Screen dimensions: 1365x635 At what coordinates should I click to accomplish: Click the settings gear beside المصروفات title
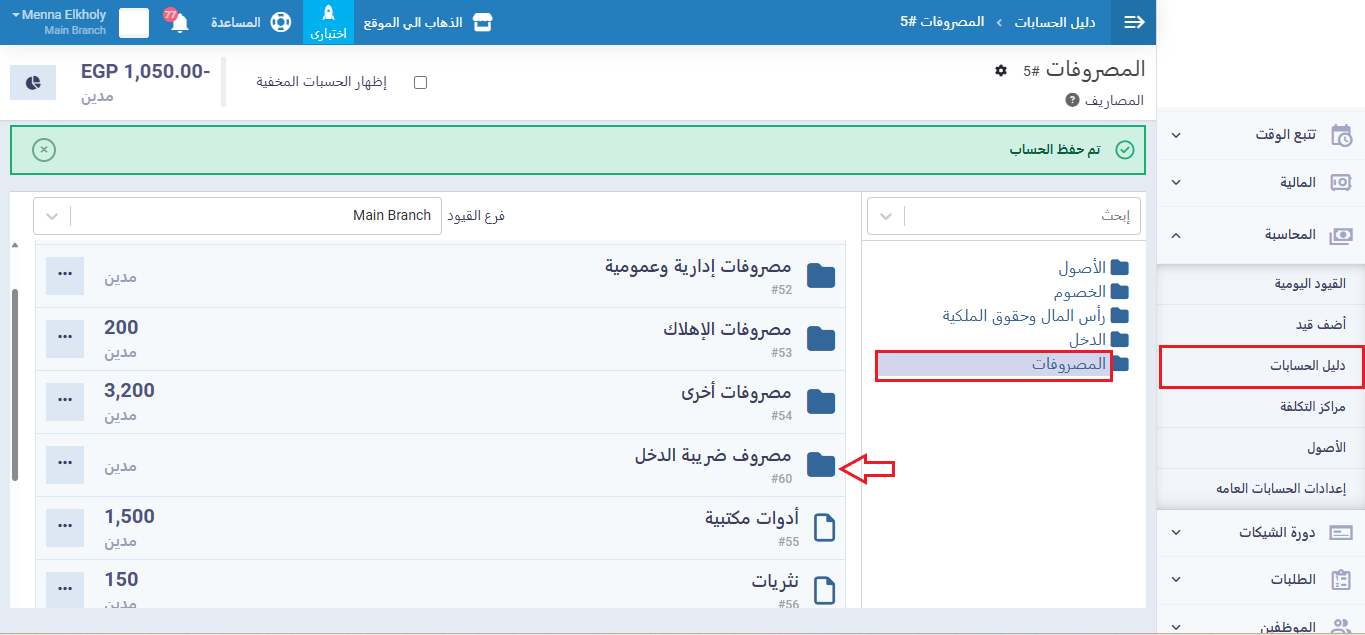(1001, 70)
